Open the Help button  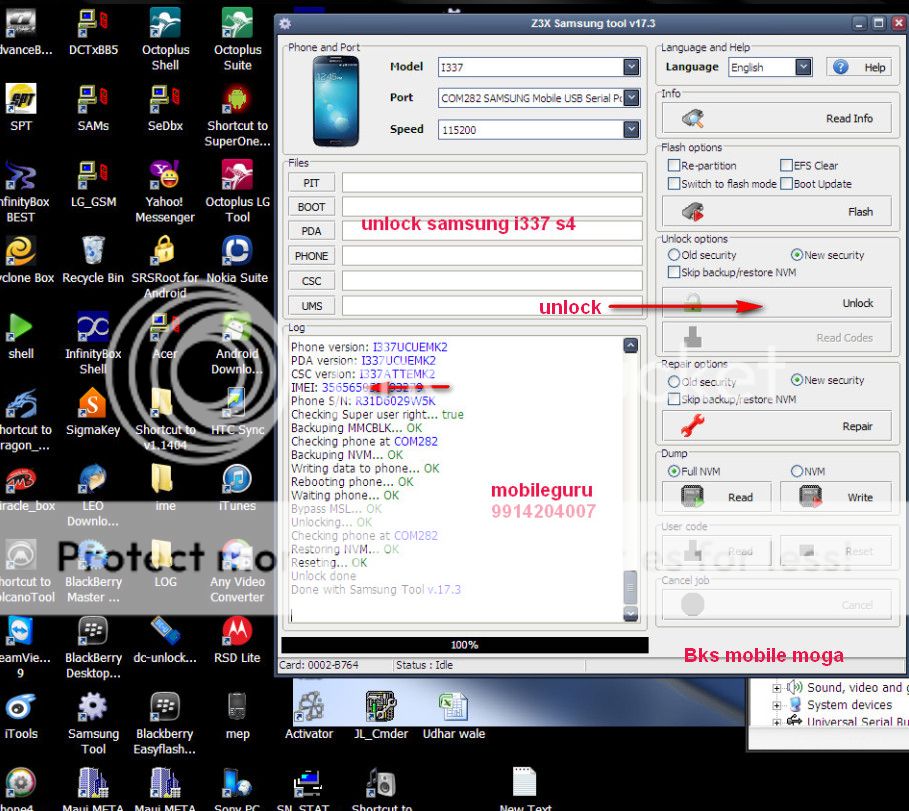[x=859, y=67]
